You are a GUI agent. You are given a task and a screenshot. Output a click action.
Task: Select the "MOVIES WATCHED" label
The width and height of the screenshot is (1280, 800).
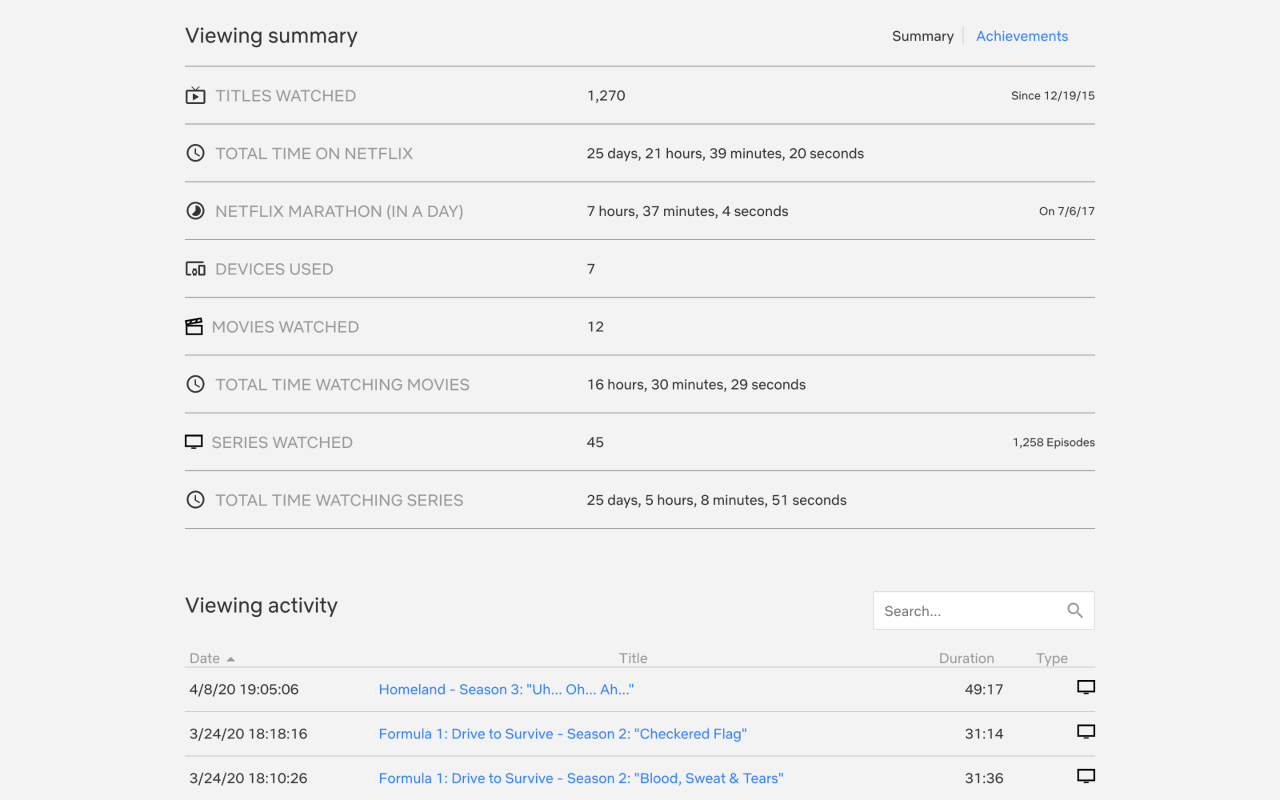[285, 327]
